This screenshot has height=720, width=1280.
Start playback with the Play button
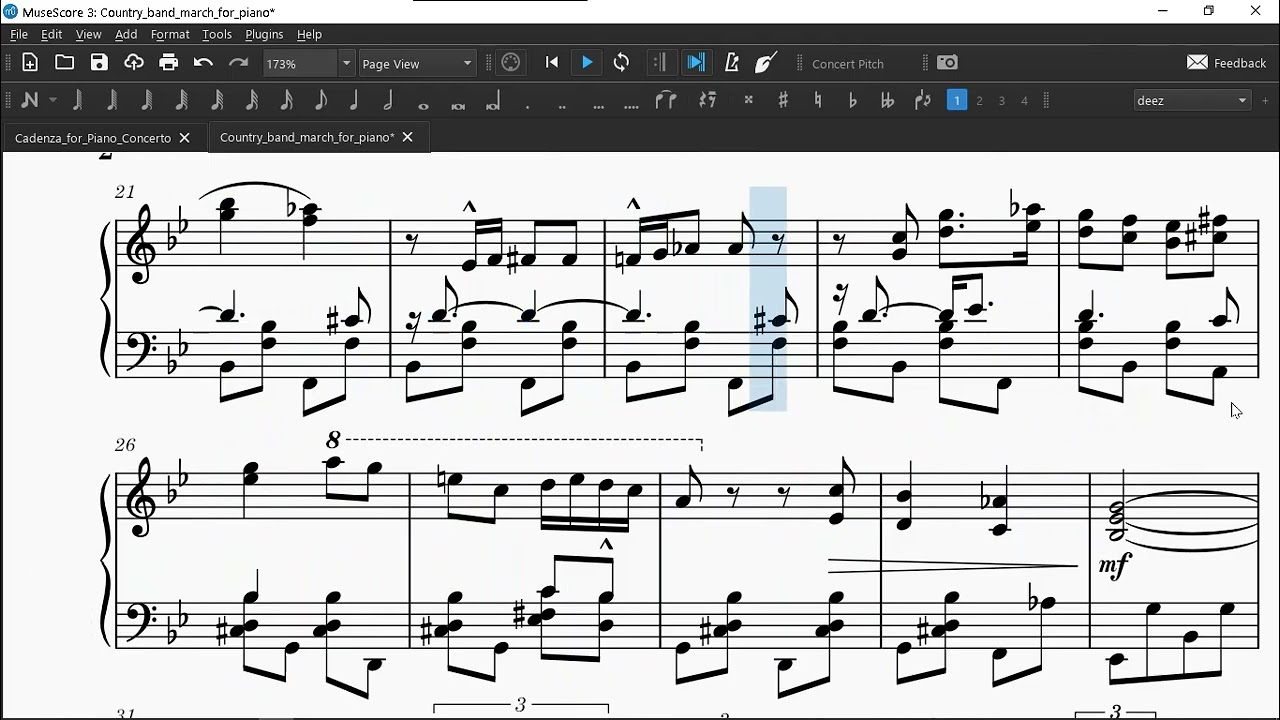[587, 63]
